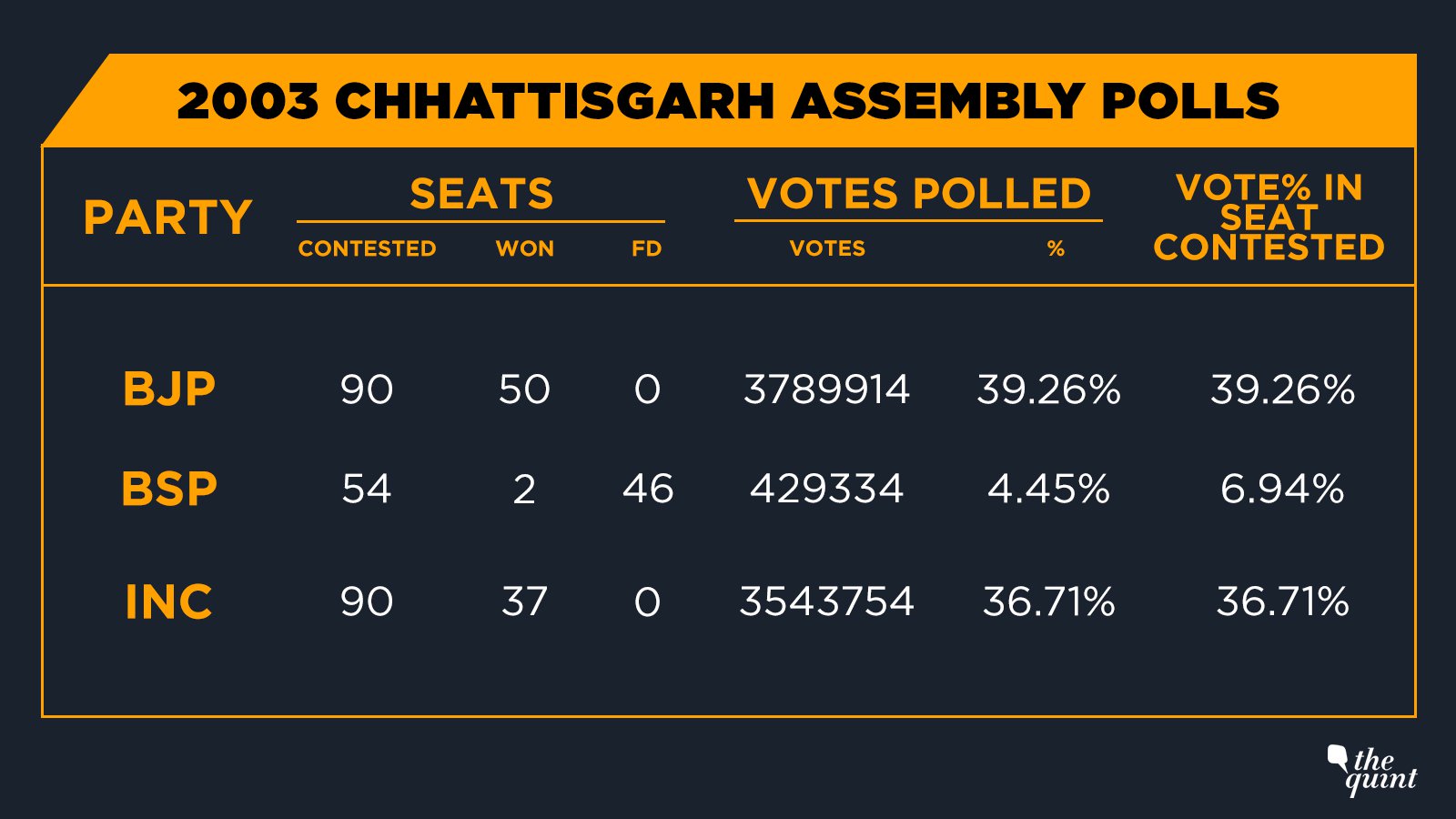Click BSP's vote count 429334
1456x819 pixels.
[826, 489]
